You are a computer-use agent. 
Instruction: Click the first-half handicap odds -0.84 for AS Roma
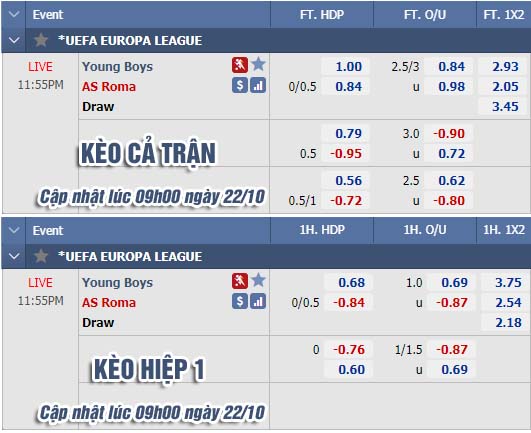point(349,302)
